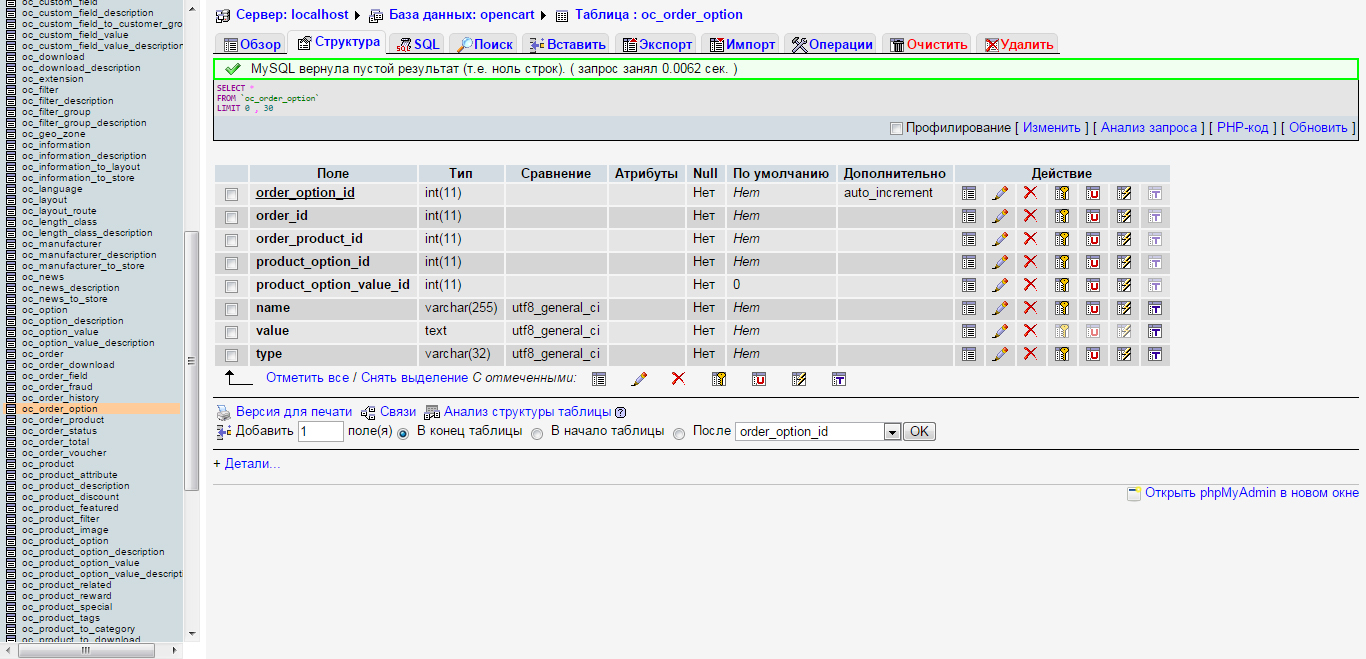Screen dimensions: 1366x659
Task: Click browse icon for order_option_id row
Action: coord(968,193)
